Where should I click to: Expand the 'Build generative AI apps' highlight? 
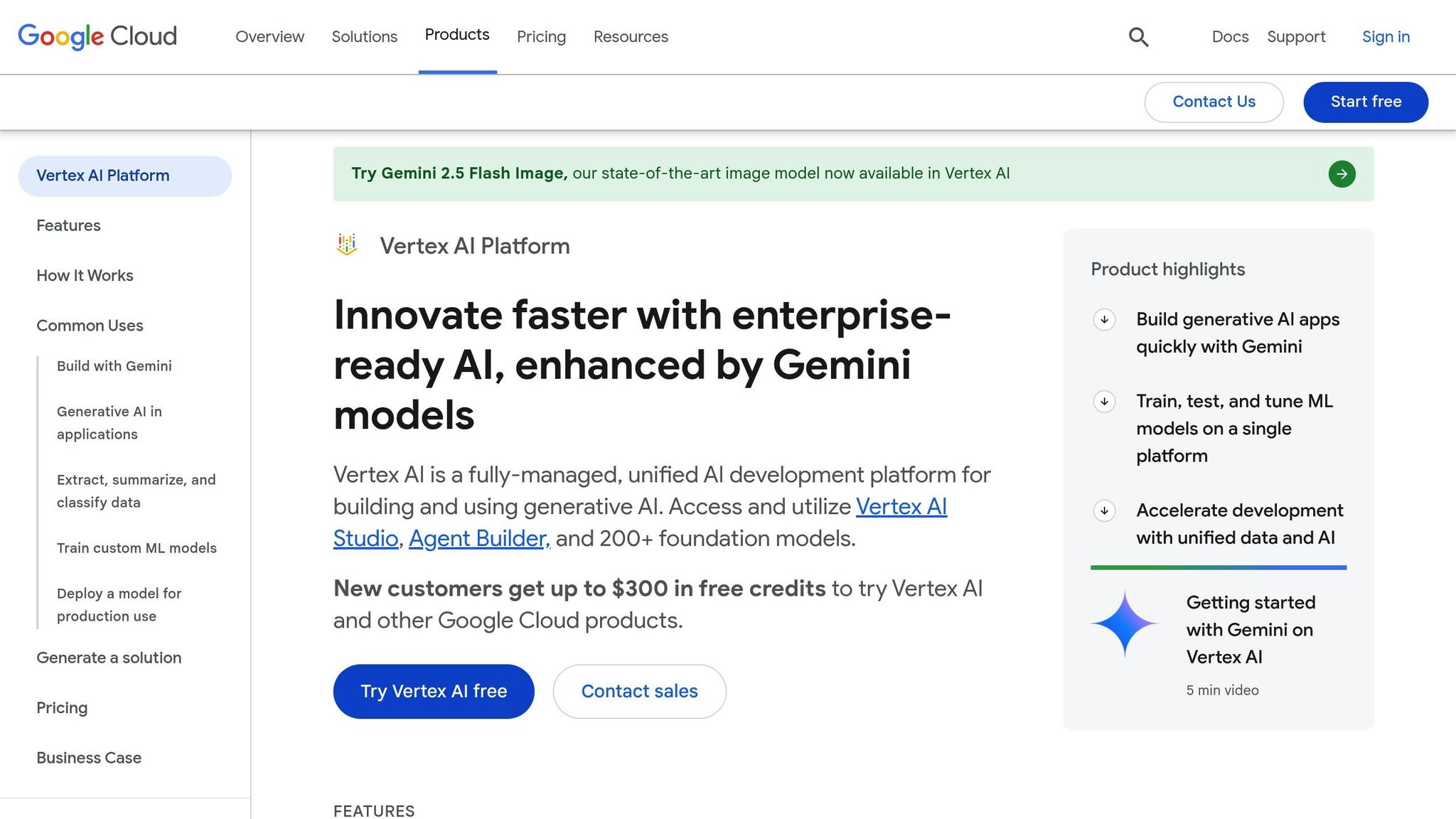click(x=1103, y=321)
